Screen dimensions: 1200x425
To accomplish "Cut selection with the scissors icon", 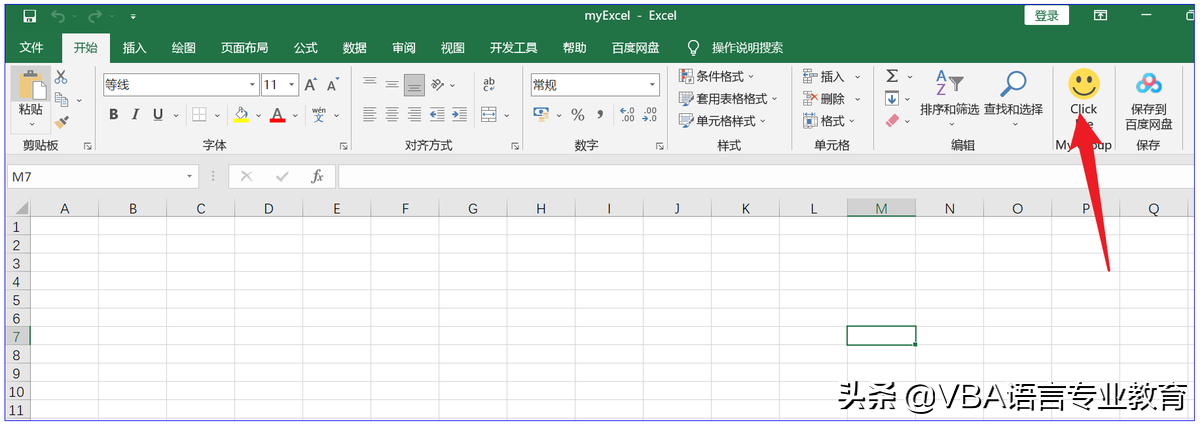I will pos(61,76).
